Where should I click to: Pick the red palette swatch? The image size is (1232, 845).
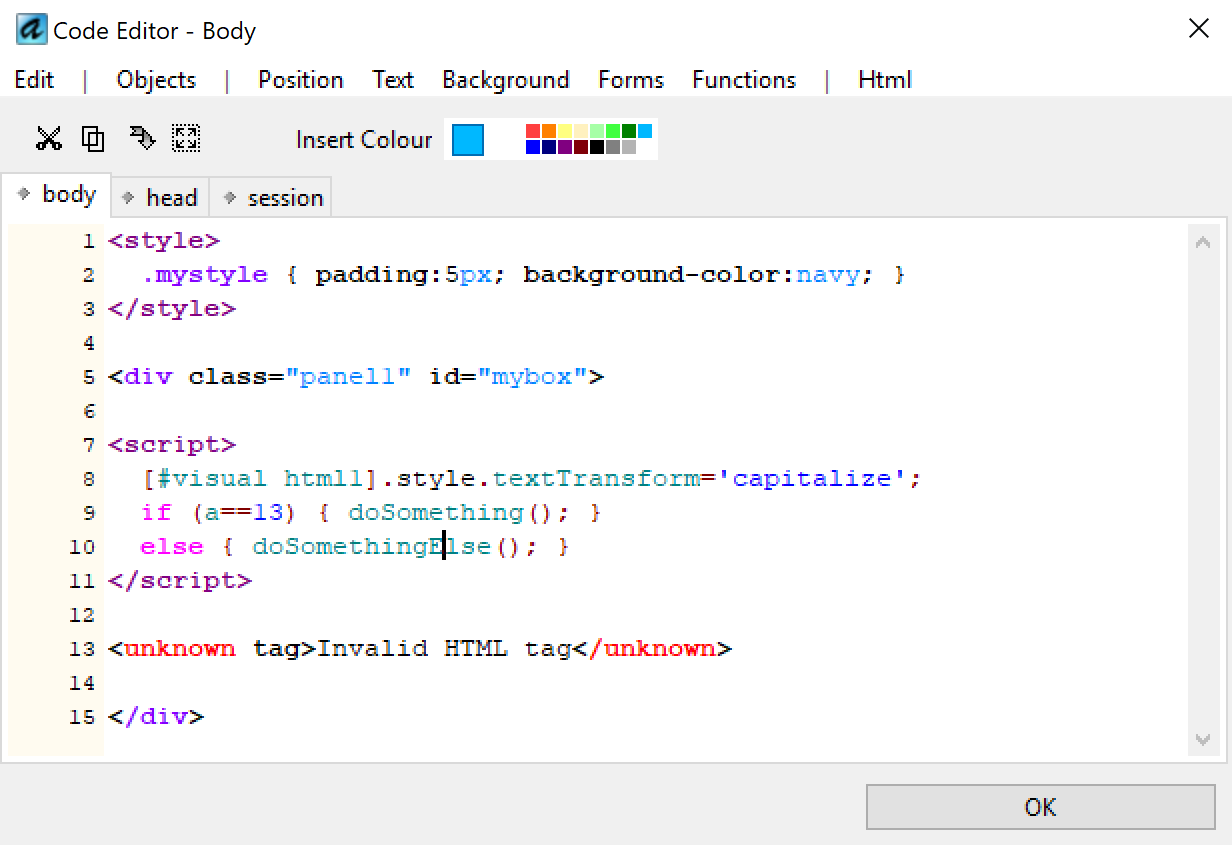(533, 131)
